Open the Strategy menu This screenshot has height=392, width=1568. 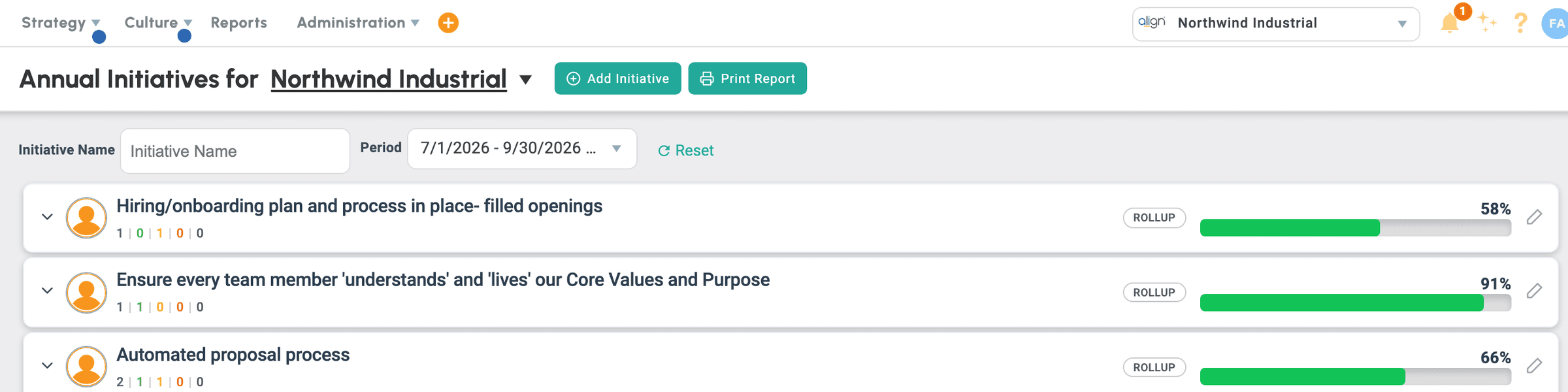pyautogui.click(x=61, y=23)
